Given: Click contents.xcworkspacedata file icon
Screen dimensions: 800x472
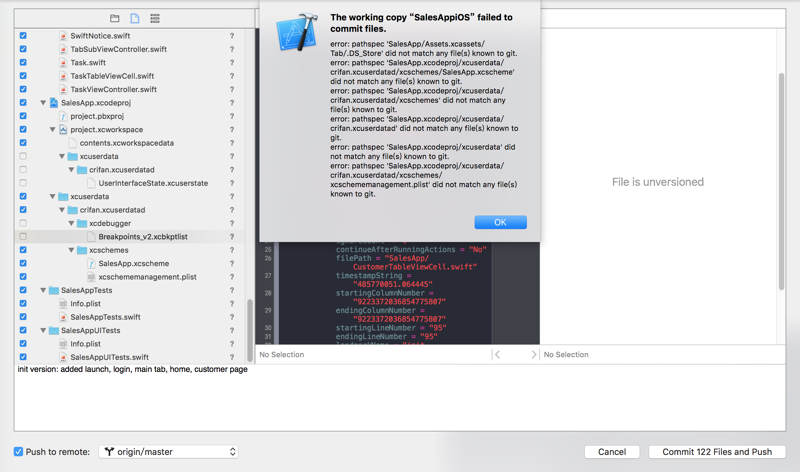Looking at the screenshot, I should point(72,143).
